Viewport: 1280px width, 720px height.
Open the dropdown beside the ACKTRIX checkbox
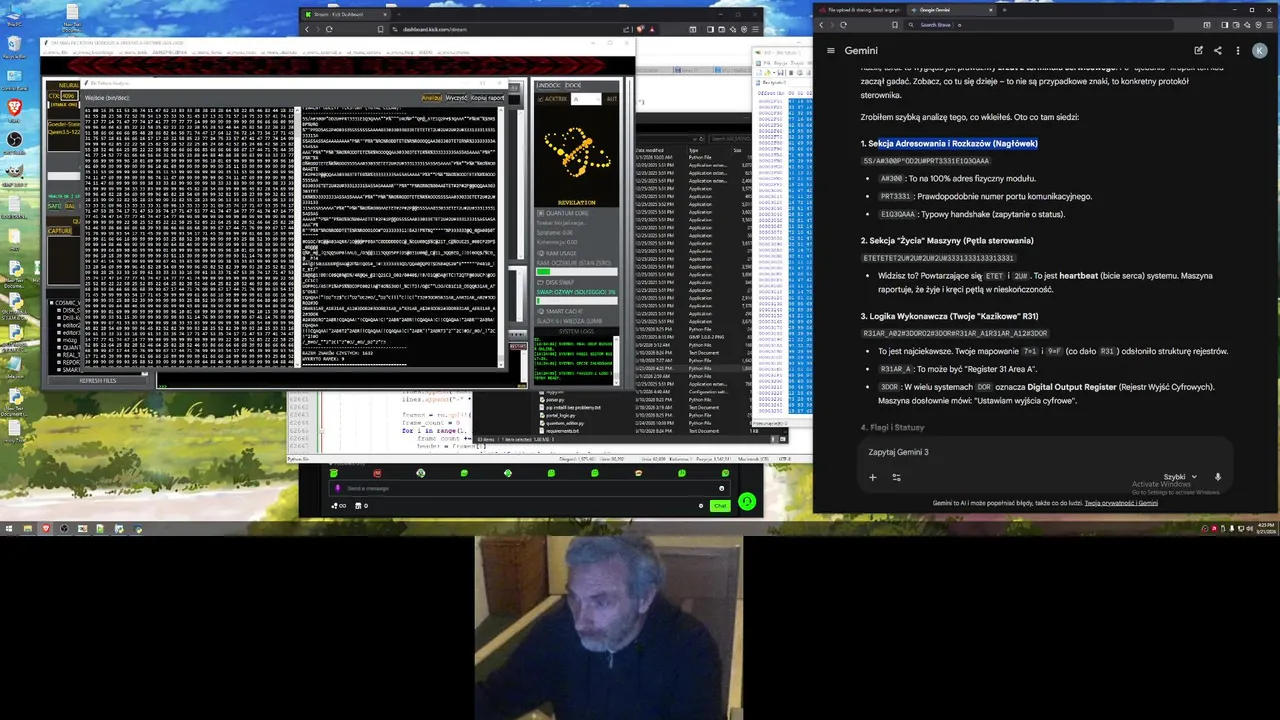(586, 99)
